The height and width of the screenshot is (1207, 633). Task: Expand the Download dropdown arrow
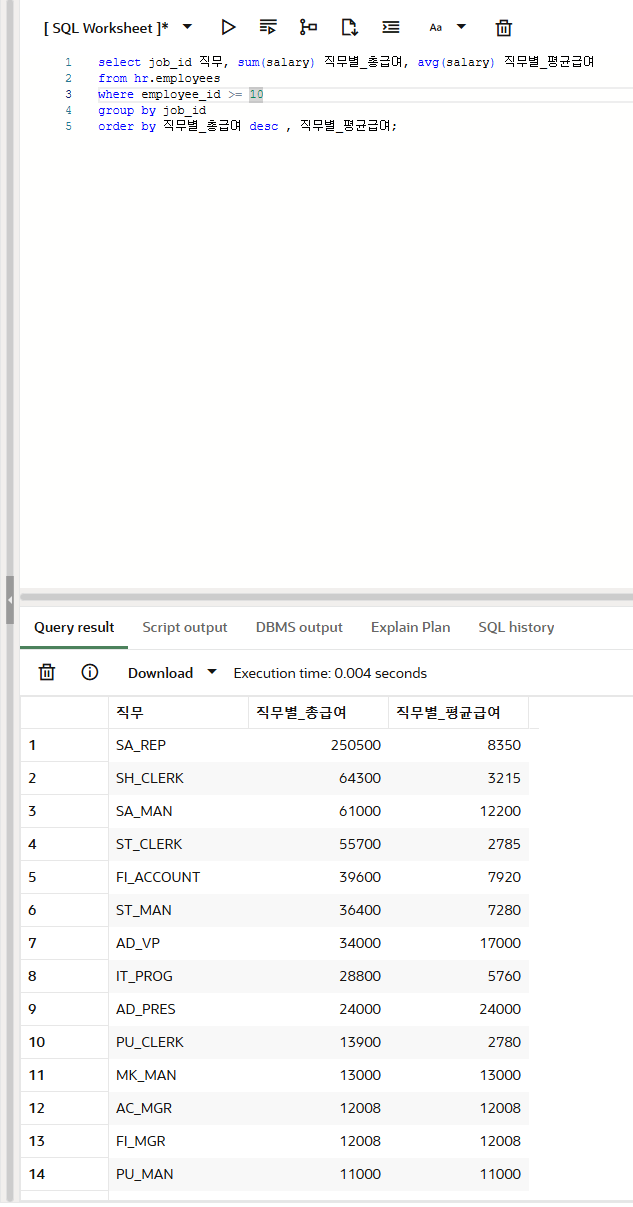pyautogui.click(x=211, y=672)
